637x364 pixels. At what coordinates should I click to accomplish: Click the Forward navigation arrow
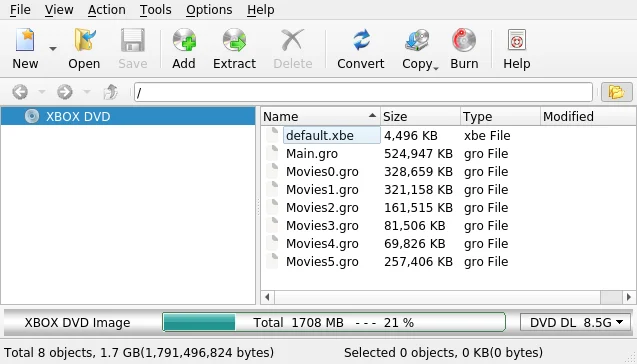(65, 92)
